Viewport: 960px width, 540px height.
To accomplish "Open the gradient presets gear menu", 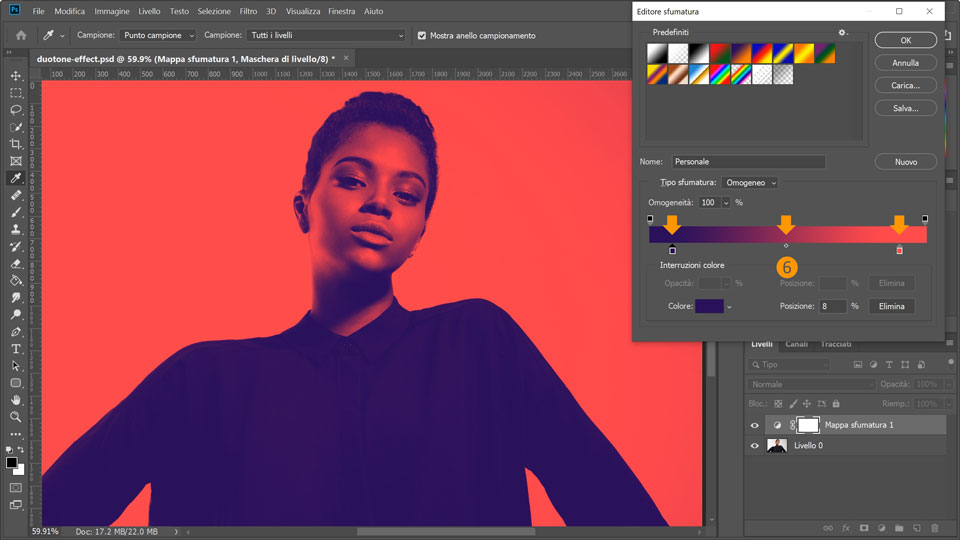I will [x=843, y=33].
